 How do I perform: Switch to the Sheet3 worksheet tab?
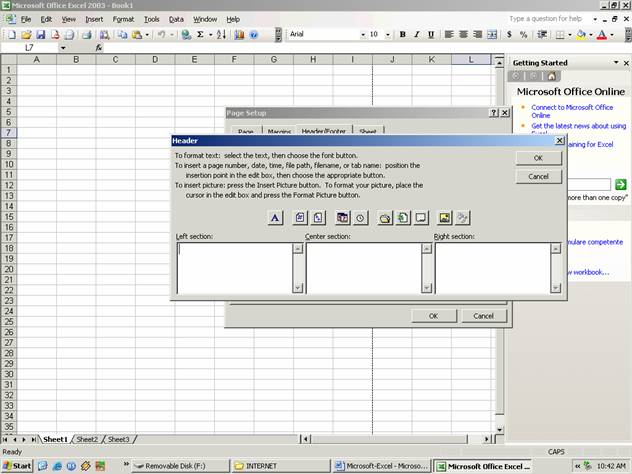point(118,439)
